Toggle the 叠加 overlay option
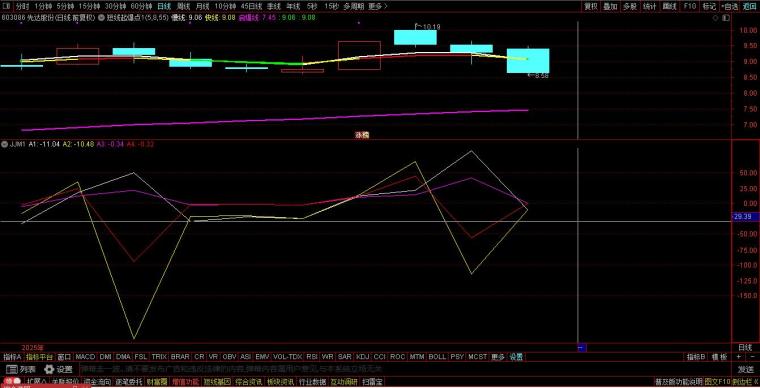Viewport: 760px width, 388px height. tap(610, 6)
